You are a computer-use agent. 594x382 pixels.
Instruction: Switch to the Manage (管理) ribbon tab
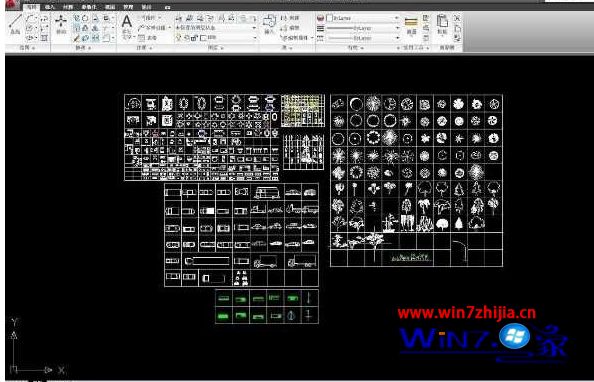(x=128, y=7)
